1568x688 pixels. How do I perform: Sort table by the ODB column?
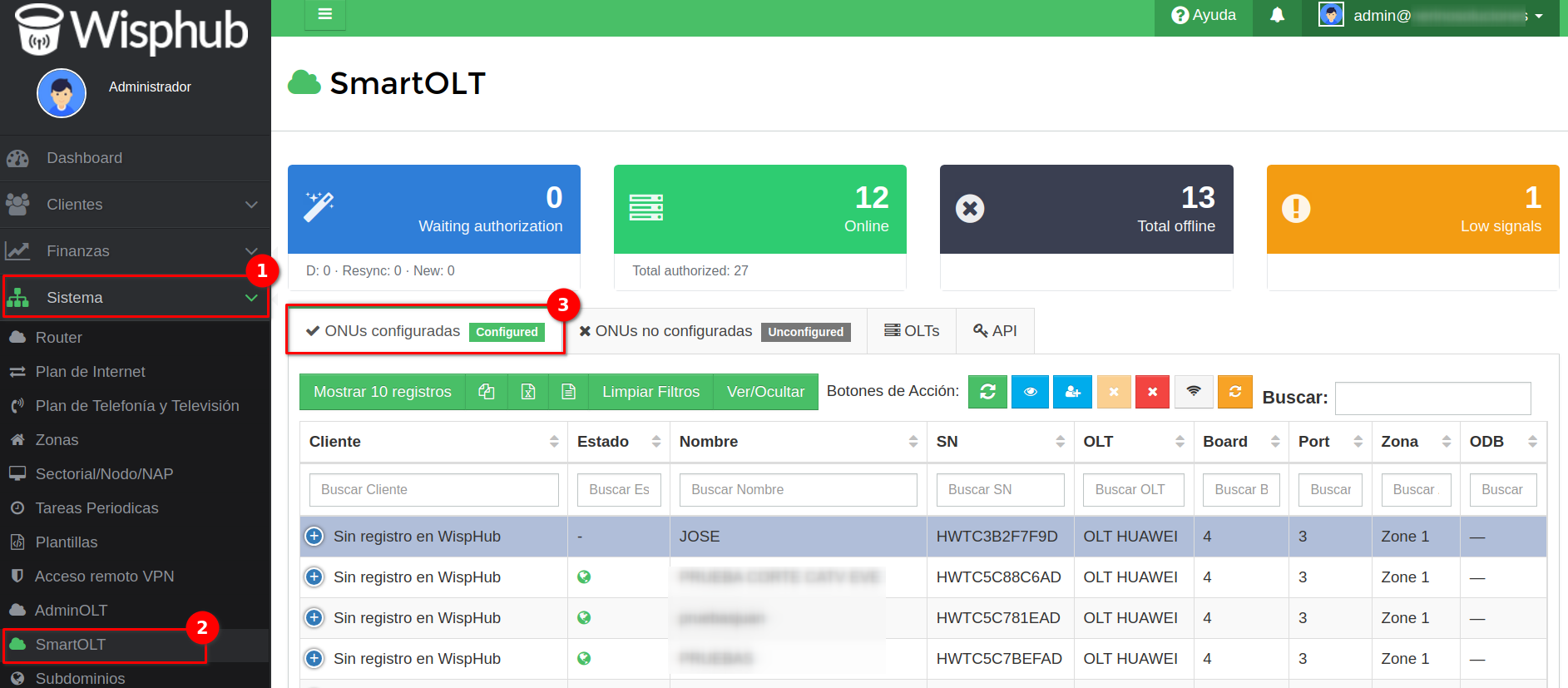tap(1503, 442)
